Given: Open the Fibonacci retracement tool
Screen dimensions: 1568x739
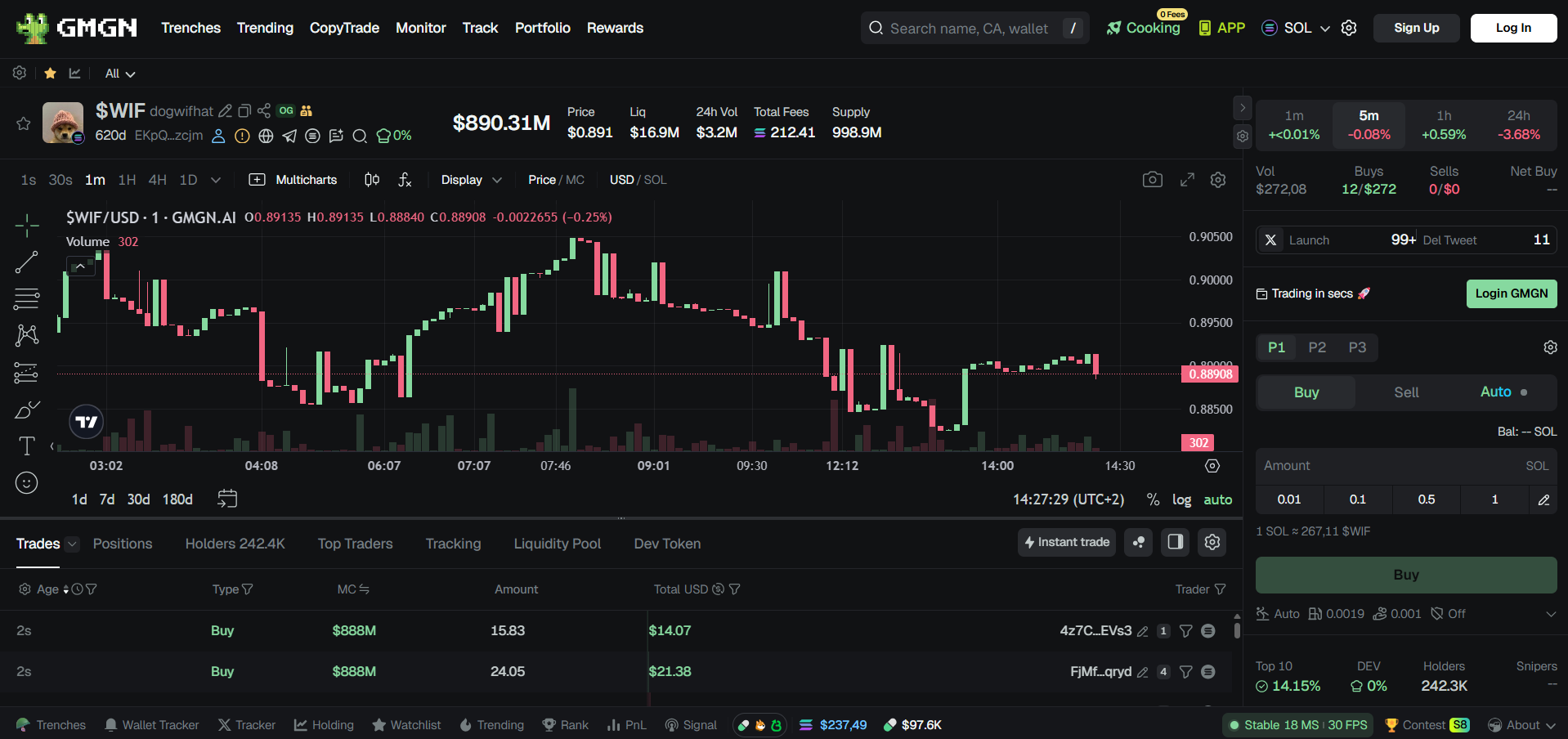Looking at the screenshot, I should click(x=26, y=299).
